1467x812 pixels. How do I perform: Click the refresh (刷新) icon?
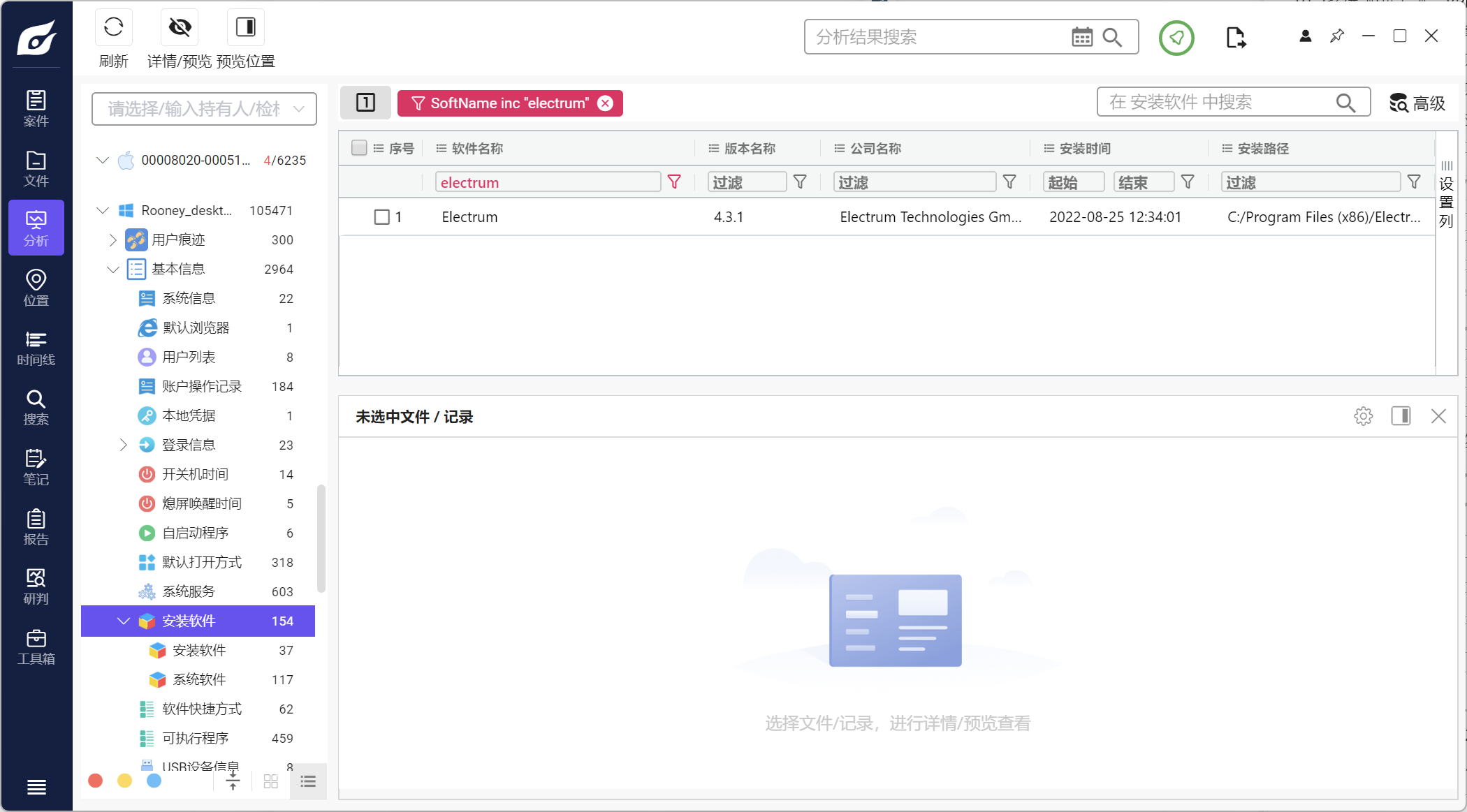113,27
